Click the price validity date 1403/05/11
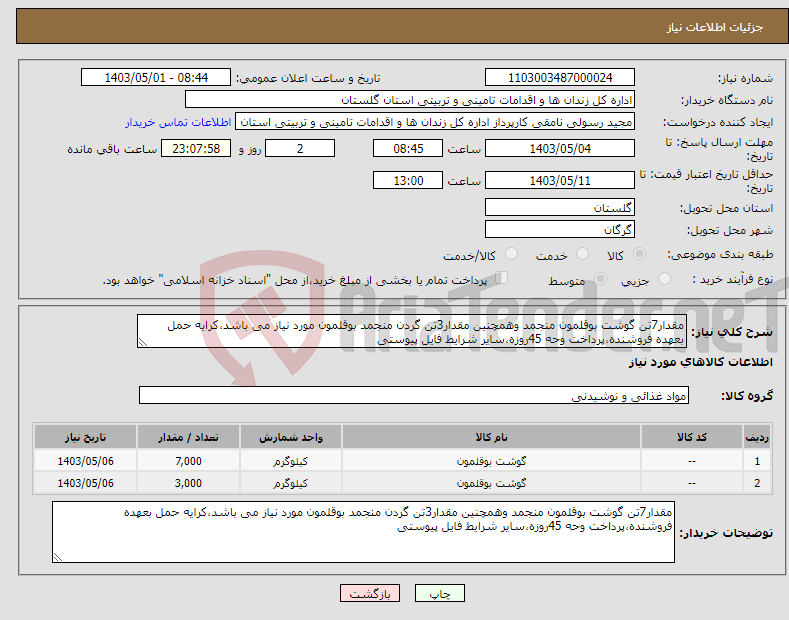789x620 pixels. (x=560, y=180)
